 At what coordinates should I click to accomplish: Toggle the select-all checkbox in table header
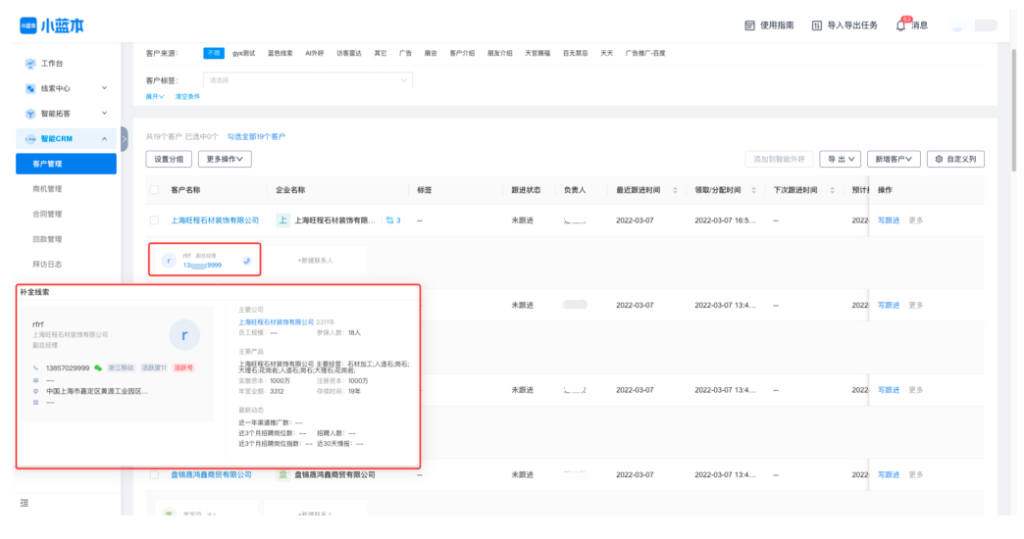(154, 190)
